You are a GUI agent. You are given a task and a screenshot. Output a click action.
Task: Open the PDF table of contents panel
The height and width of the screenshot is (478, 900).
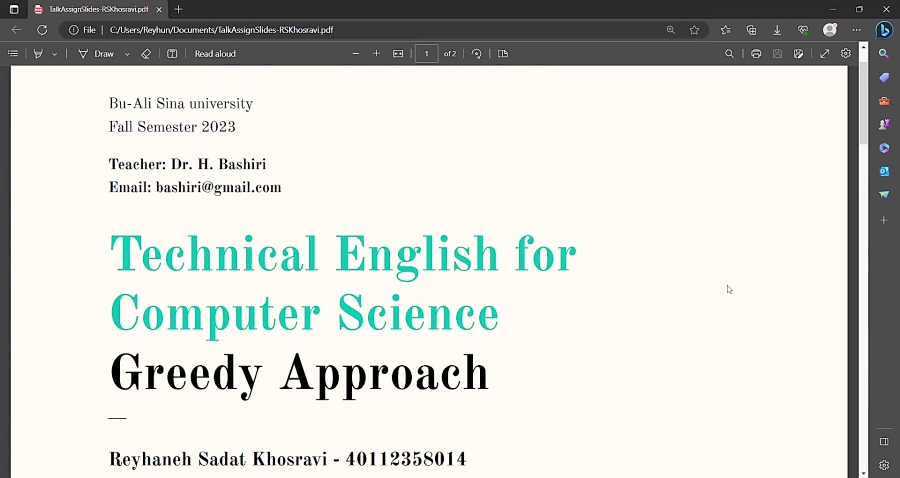click(13, 54)
